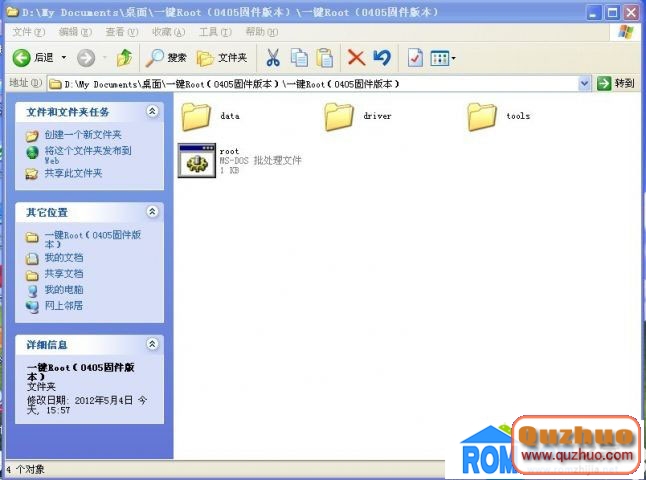Open the Properties checkmark sheet icon
The image size is (646, 480).
[415, 58]
